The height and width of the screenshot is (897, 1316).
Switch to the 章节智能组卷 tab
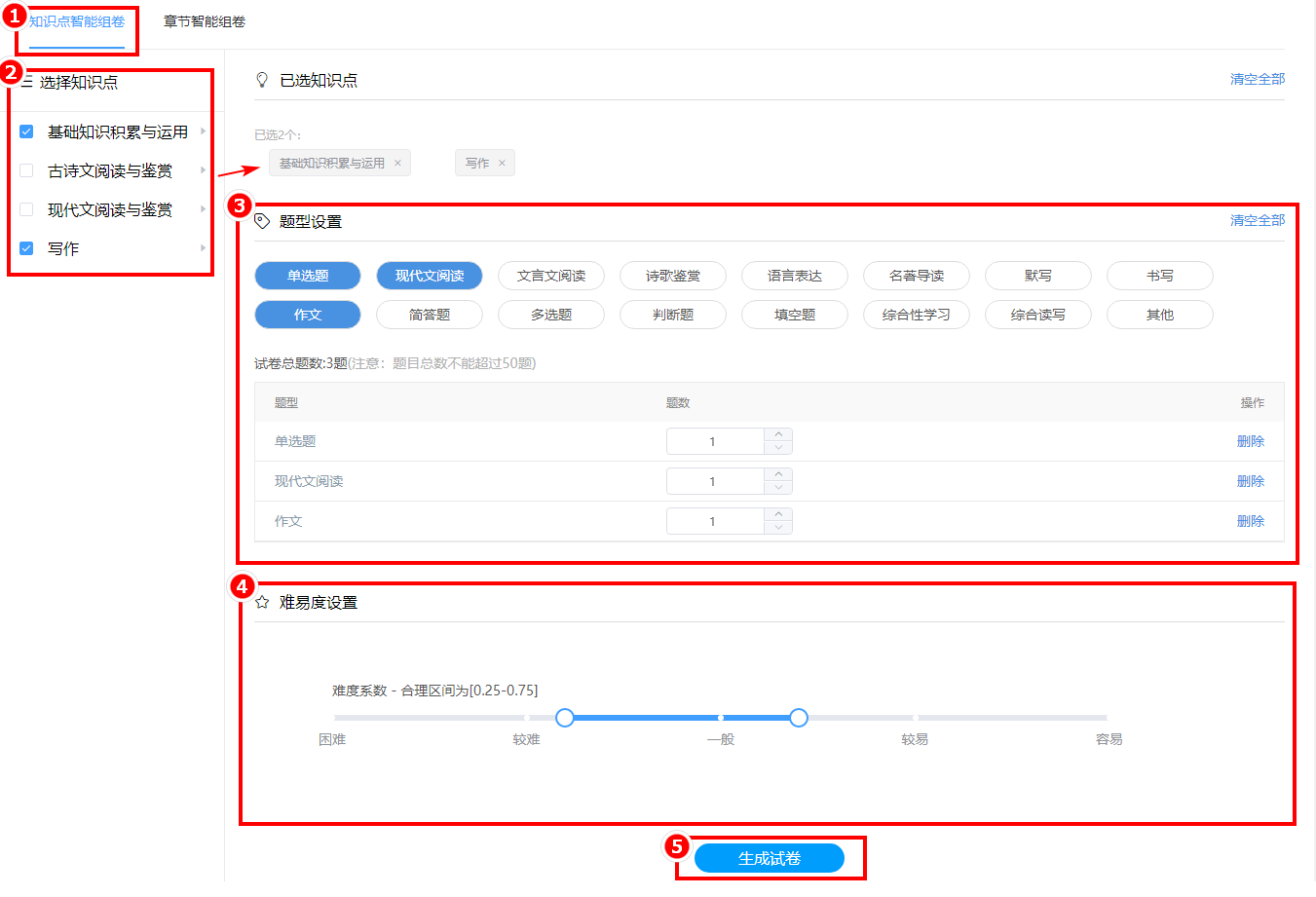point(205,21)
